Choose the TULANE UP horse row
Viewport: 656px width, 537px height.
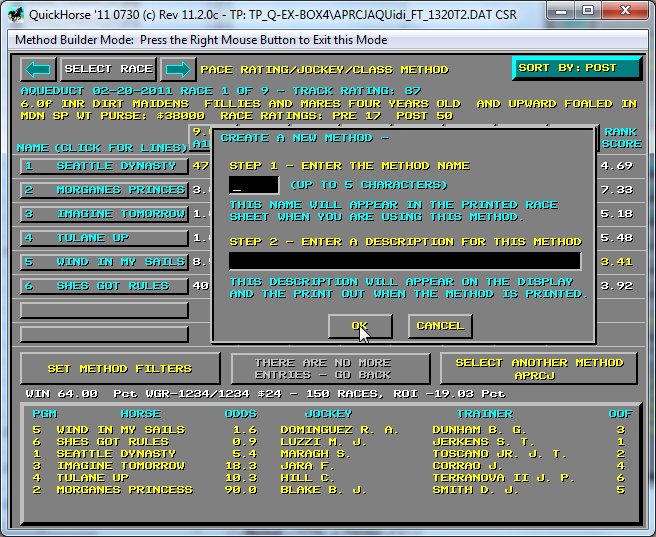[x=103, y=238]
